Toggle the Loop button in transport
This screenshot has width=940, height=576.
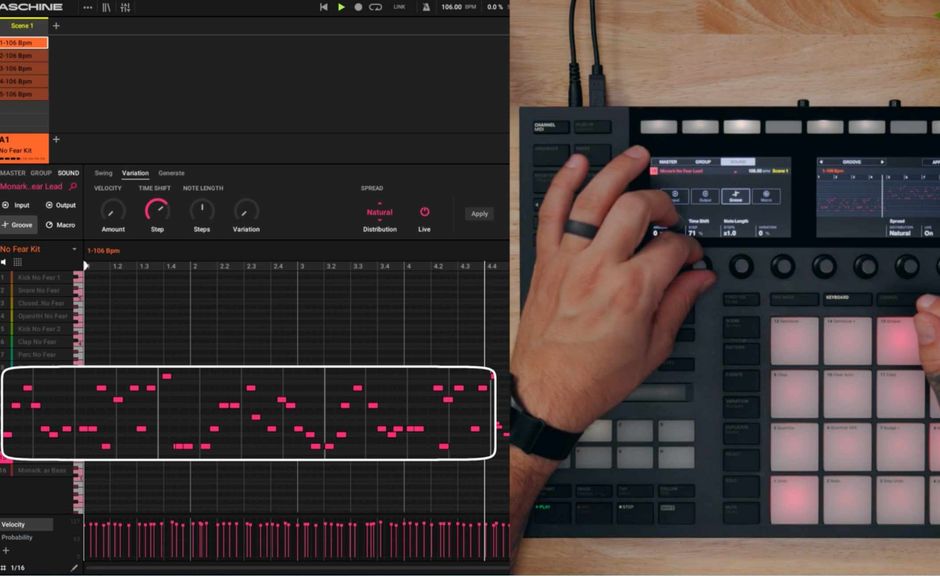click(x=375, y=7)
